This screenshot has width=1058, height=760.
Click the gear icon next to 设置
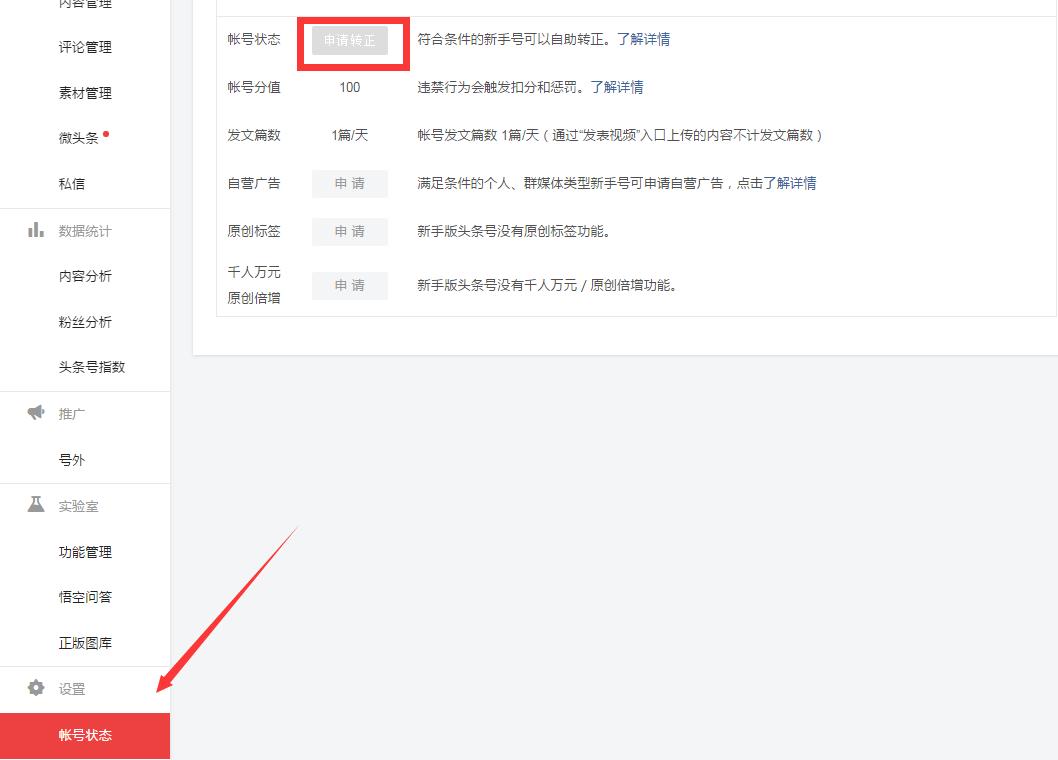[35, 689]
